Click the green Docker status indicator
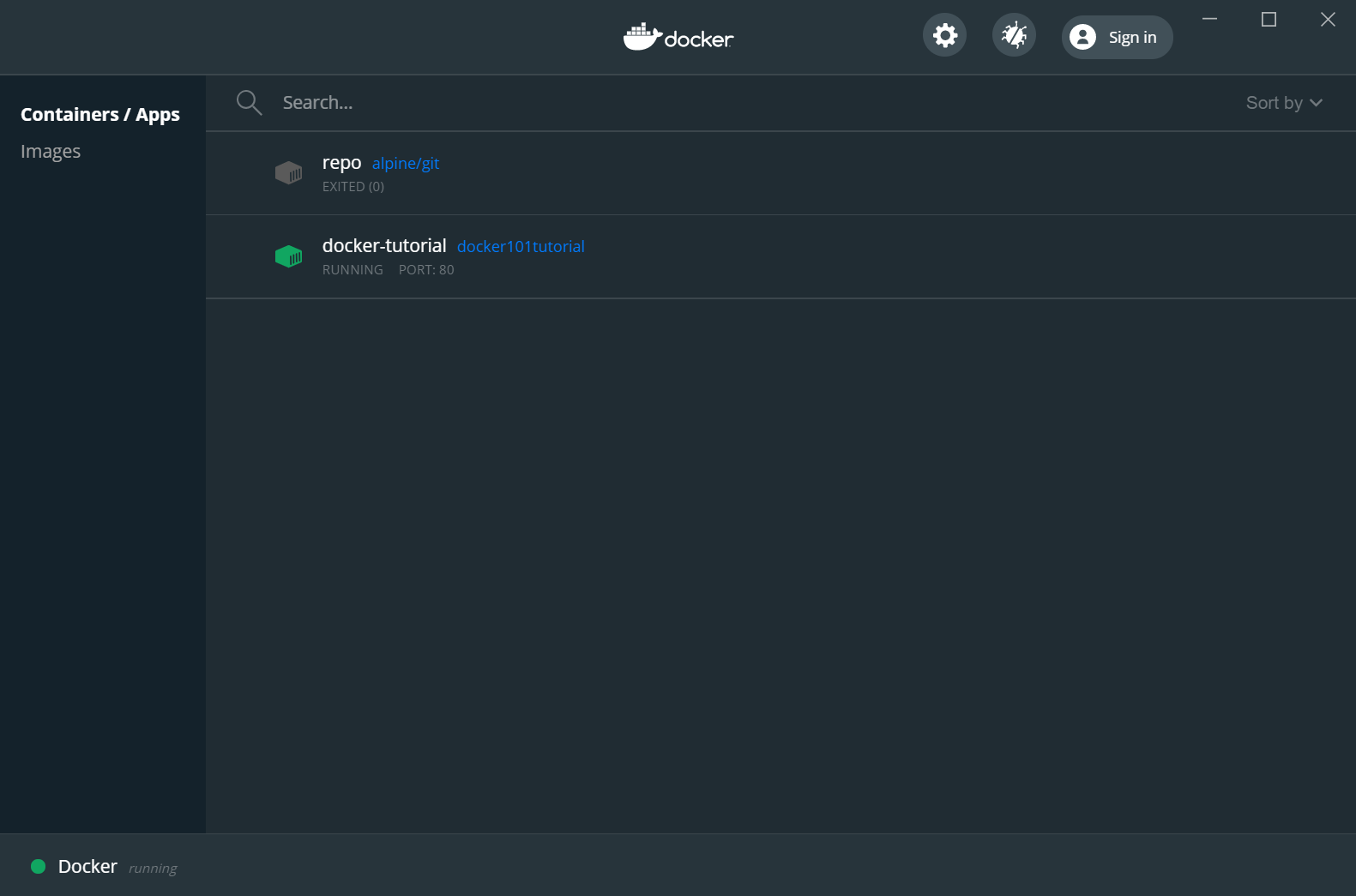The height and width of the screenshot is (896, 1356). coord(38,866)
